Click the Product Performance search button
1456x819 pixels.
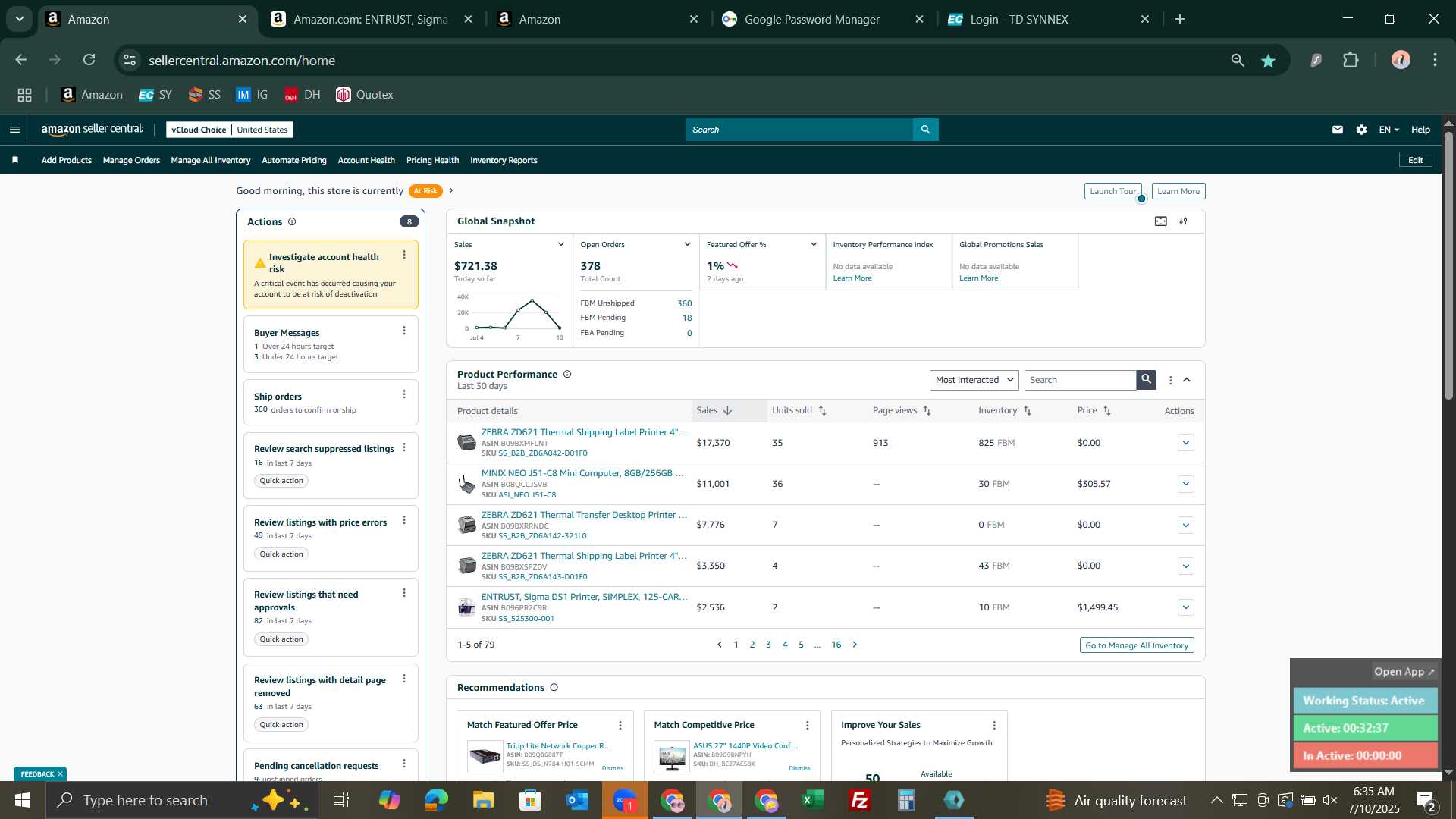tap(1147, 380)
